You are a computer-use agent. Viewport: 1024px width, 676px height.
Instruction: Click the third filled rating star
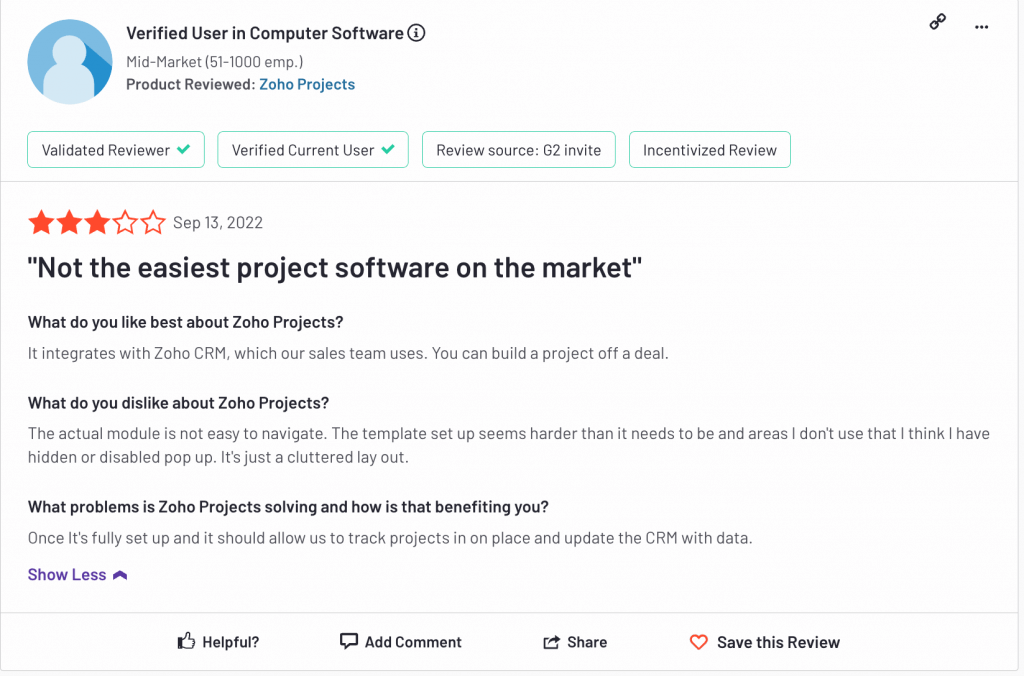coord(97,222)
